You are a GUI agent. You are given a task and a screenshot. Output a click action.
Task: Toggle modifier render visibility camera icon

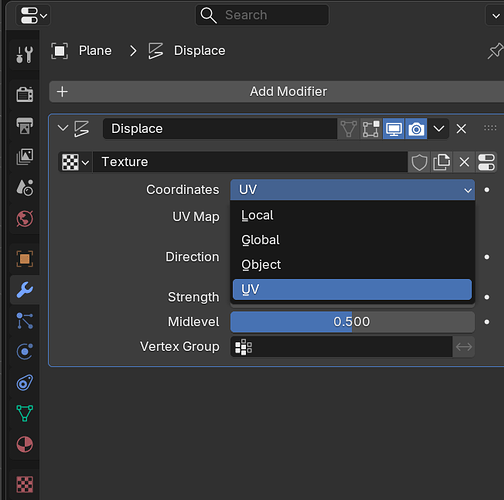coord(416,129)
